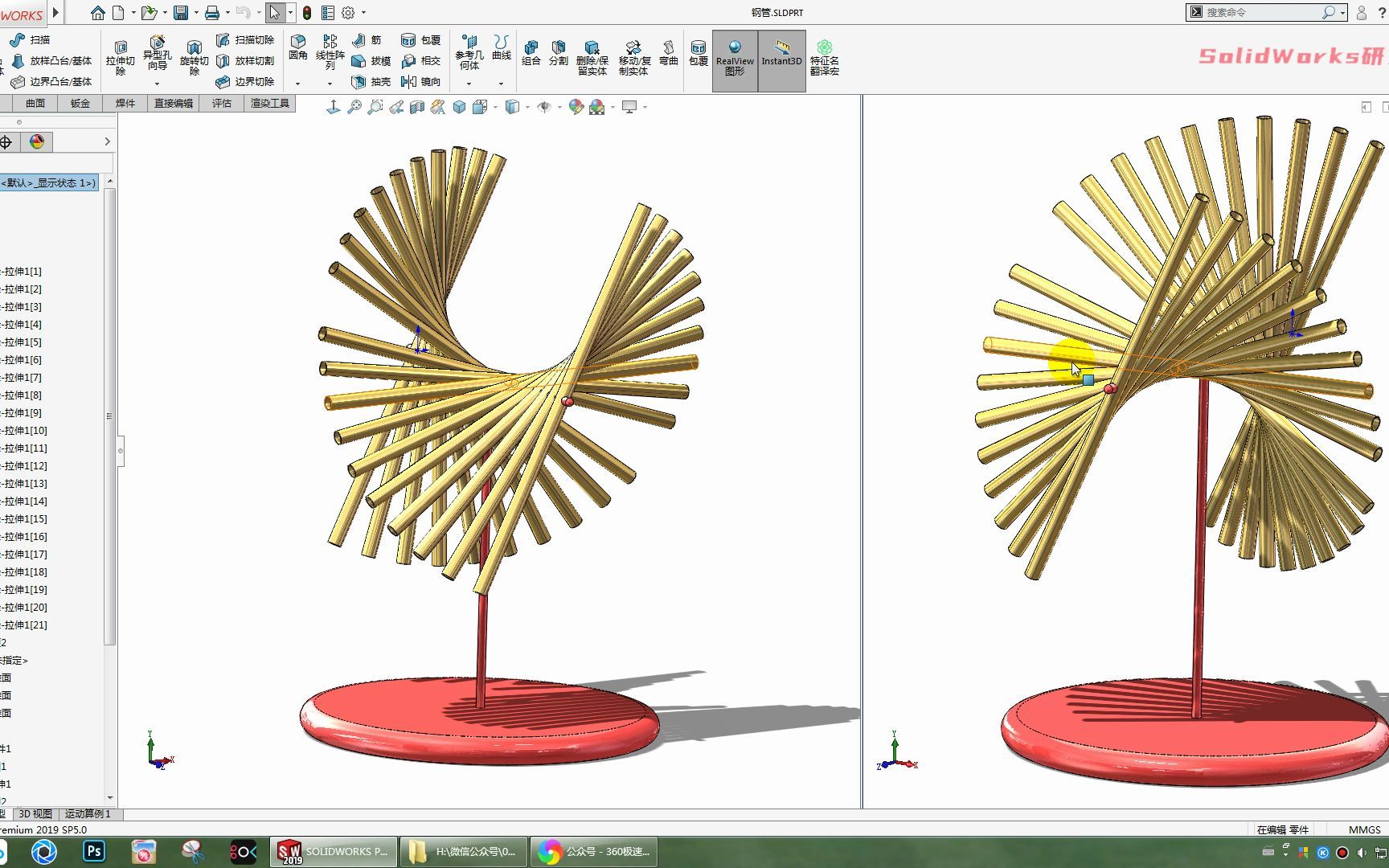Select the 拔模 draft tool
Viewport: 1389px width, 868px height.
pyautogui.click(x=371, y=60)
